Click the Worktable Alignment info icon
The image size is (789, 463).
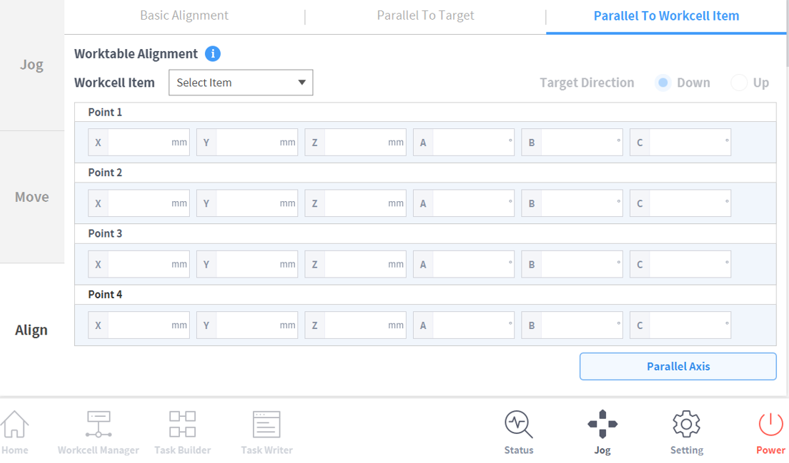point(212,53)
